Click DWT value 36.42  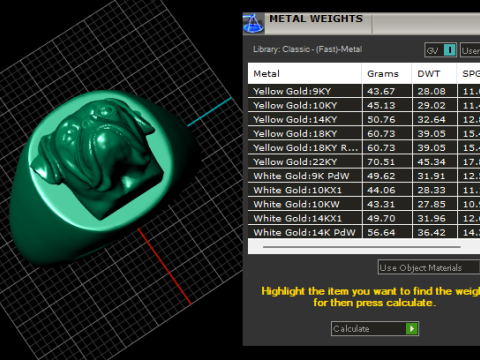point(432,232)
